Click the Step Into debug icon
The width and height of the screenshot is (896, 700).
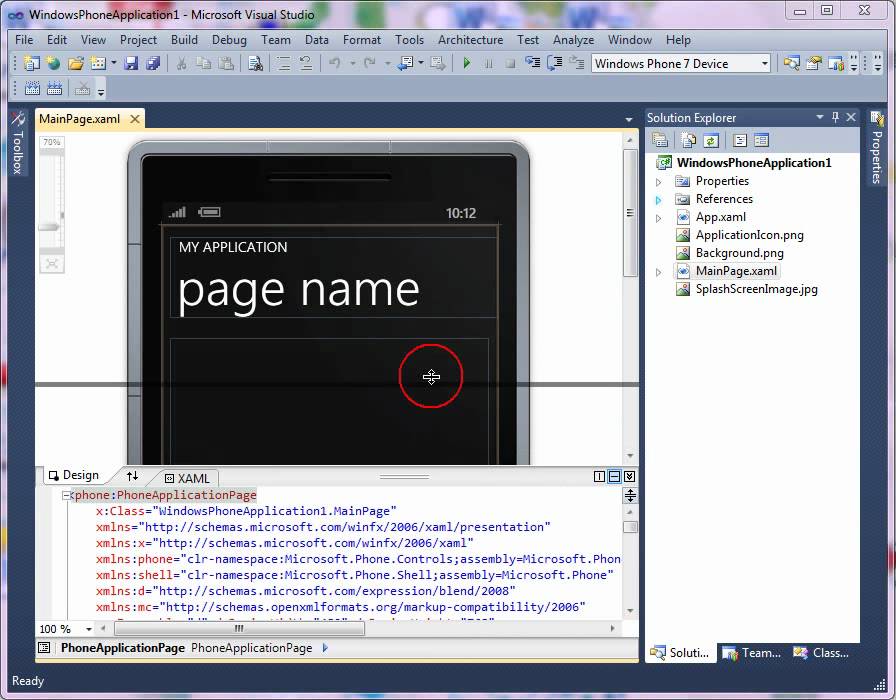pyautogui.click(x=533, y=63)
